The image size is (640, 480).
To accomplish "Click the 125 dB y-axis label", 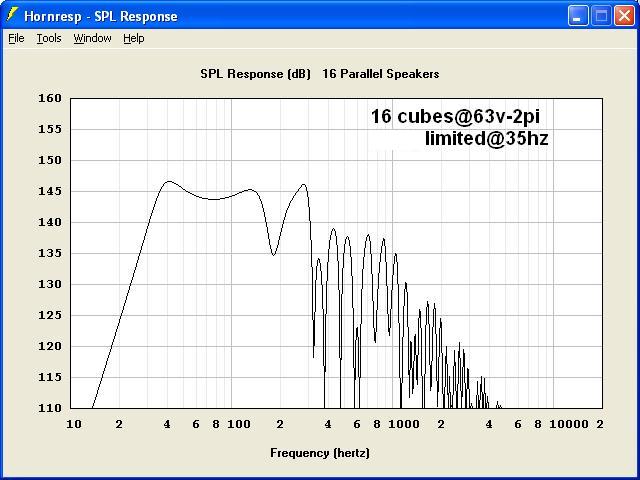I will [50, 316].
